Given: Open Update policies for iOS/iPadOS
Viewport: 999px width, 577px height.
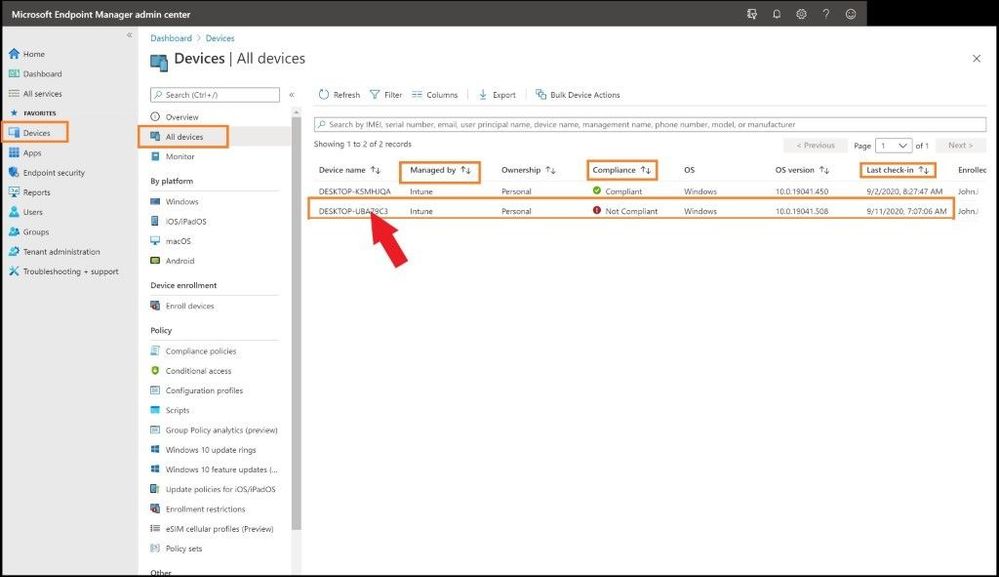Looking at the screenshot, I should point(213,490).
